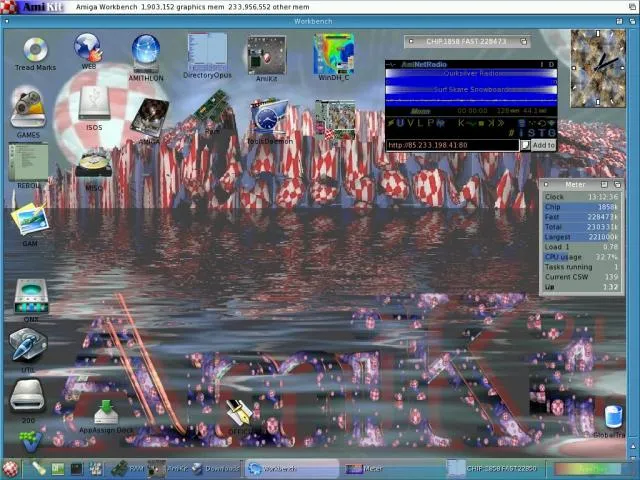Open the Globaltra trash icon
Viewport: 640px width, 480px height.
pos(613,418)
